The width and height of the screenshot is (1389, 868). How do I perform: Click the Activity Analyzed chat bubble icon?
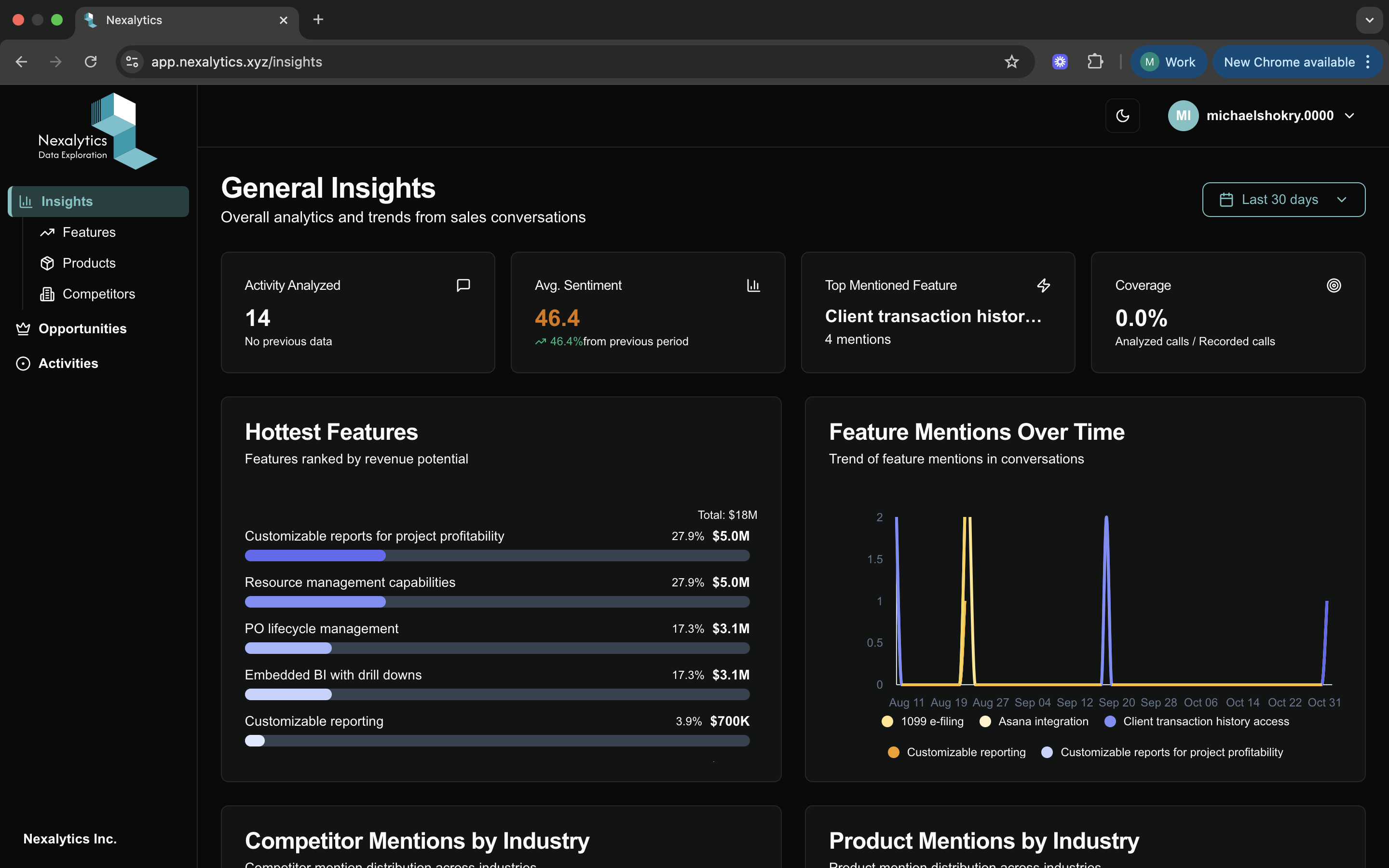[463, 285]
